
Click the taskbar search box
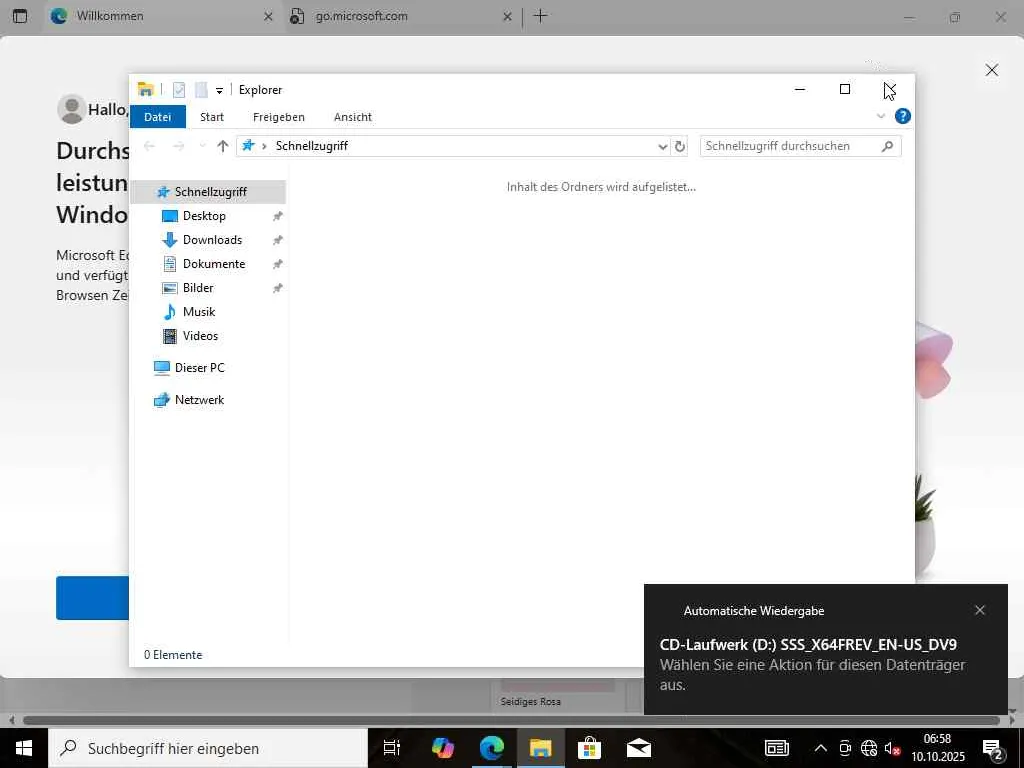(208, 748)
